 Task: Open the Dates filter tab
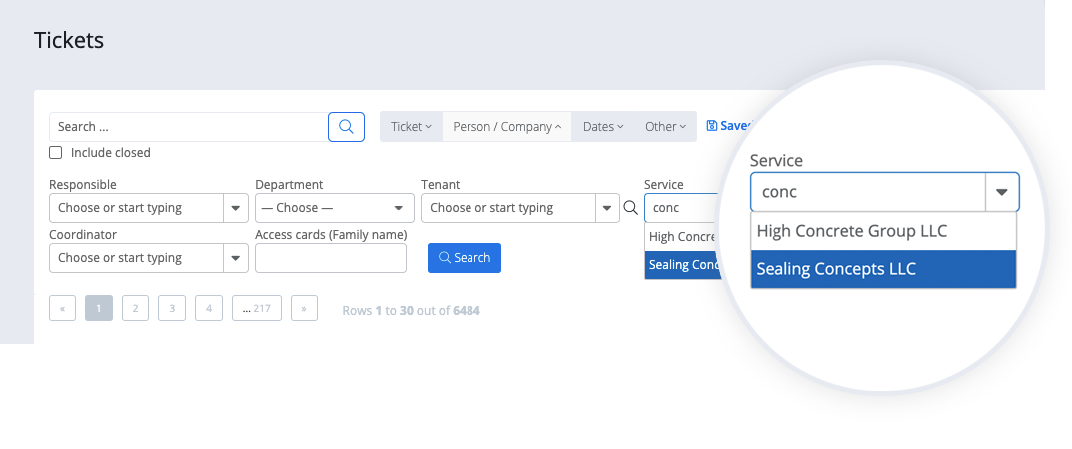(603, 126)
